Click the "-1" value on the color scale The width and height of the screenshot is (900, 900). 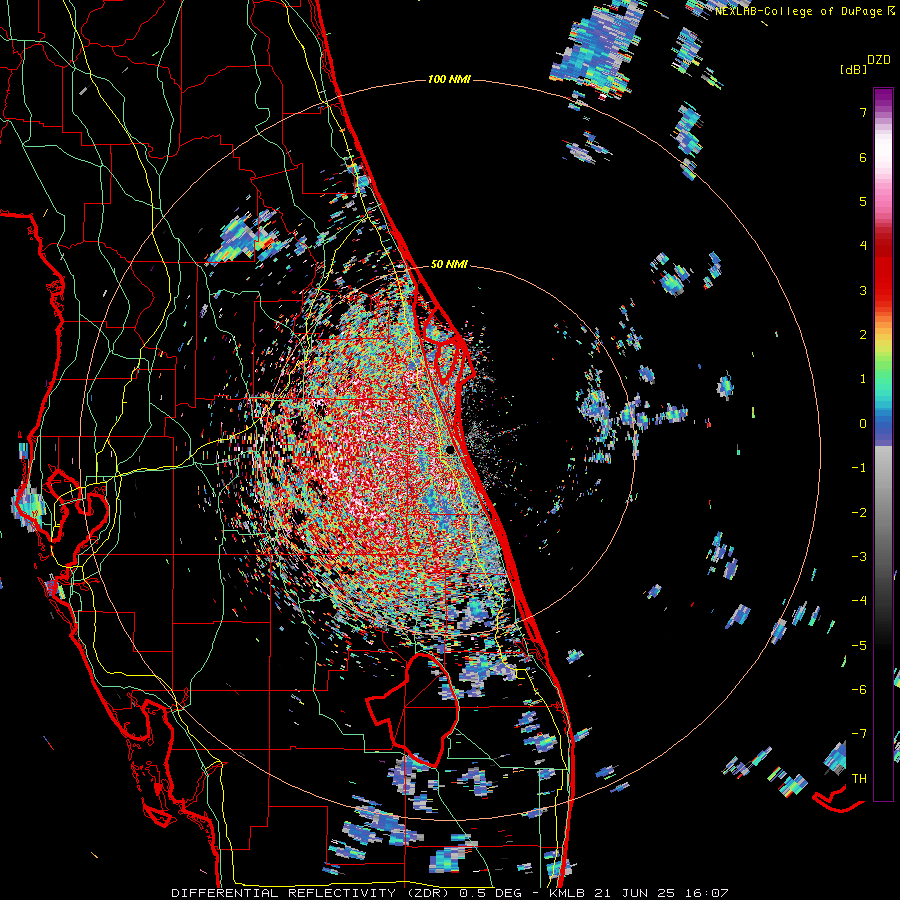(859, 468)
